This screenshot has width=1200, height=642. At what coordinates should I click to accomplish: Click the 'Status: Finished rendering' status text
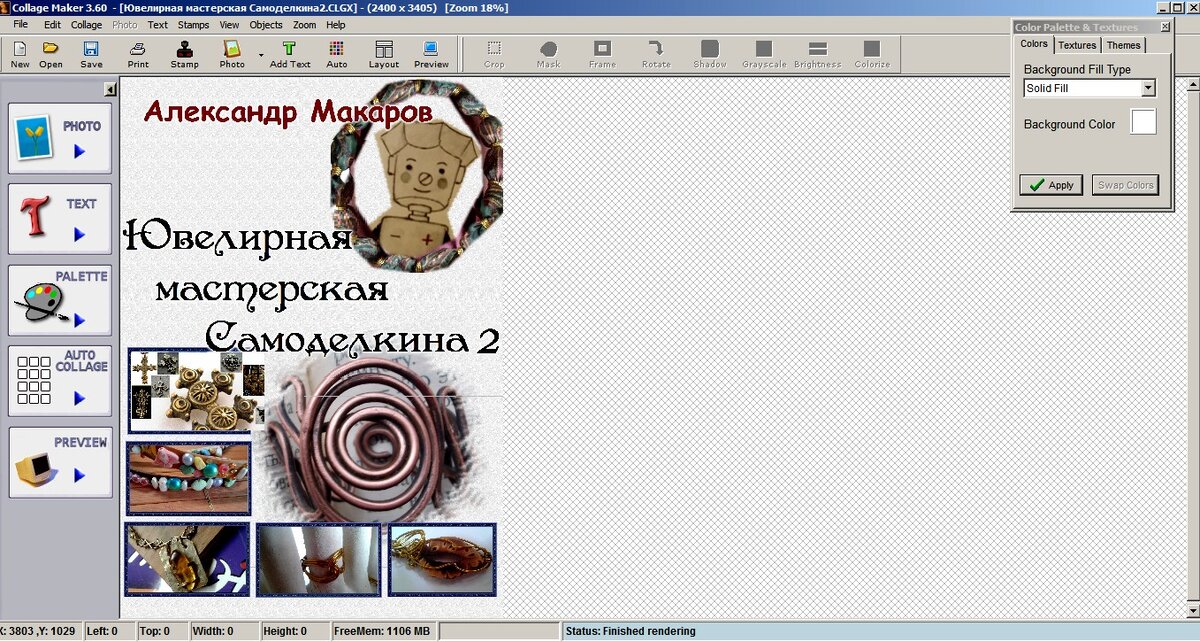(630, 631)
